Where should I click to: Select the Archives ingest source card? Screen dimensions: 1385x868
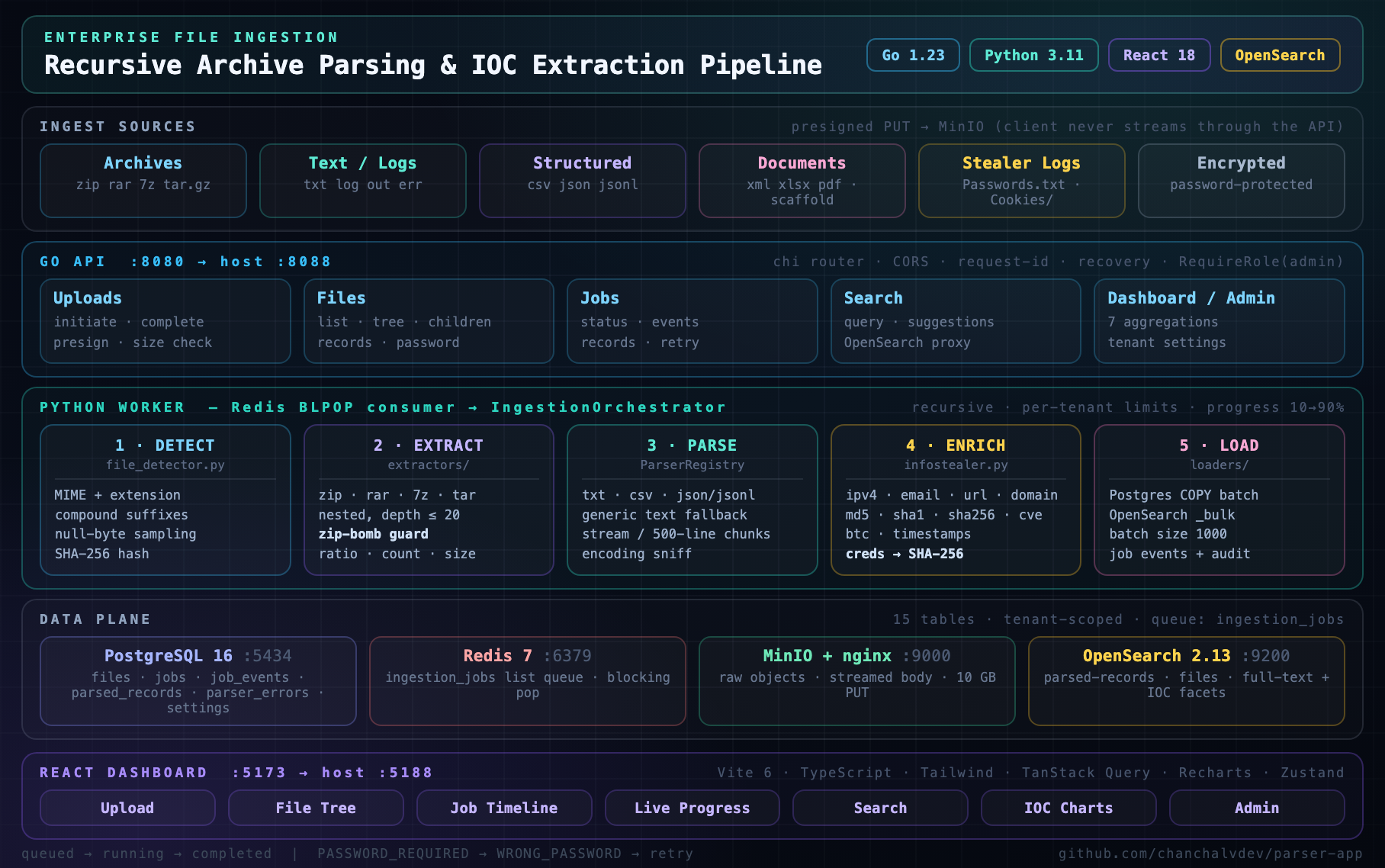tap(143, 181)
